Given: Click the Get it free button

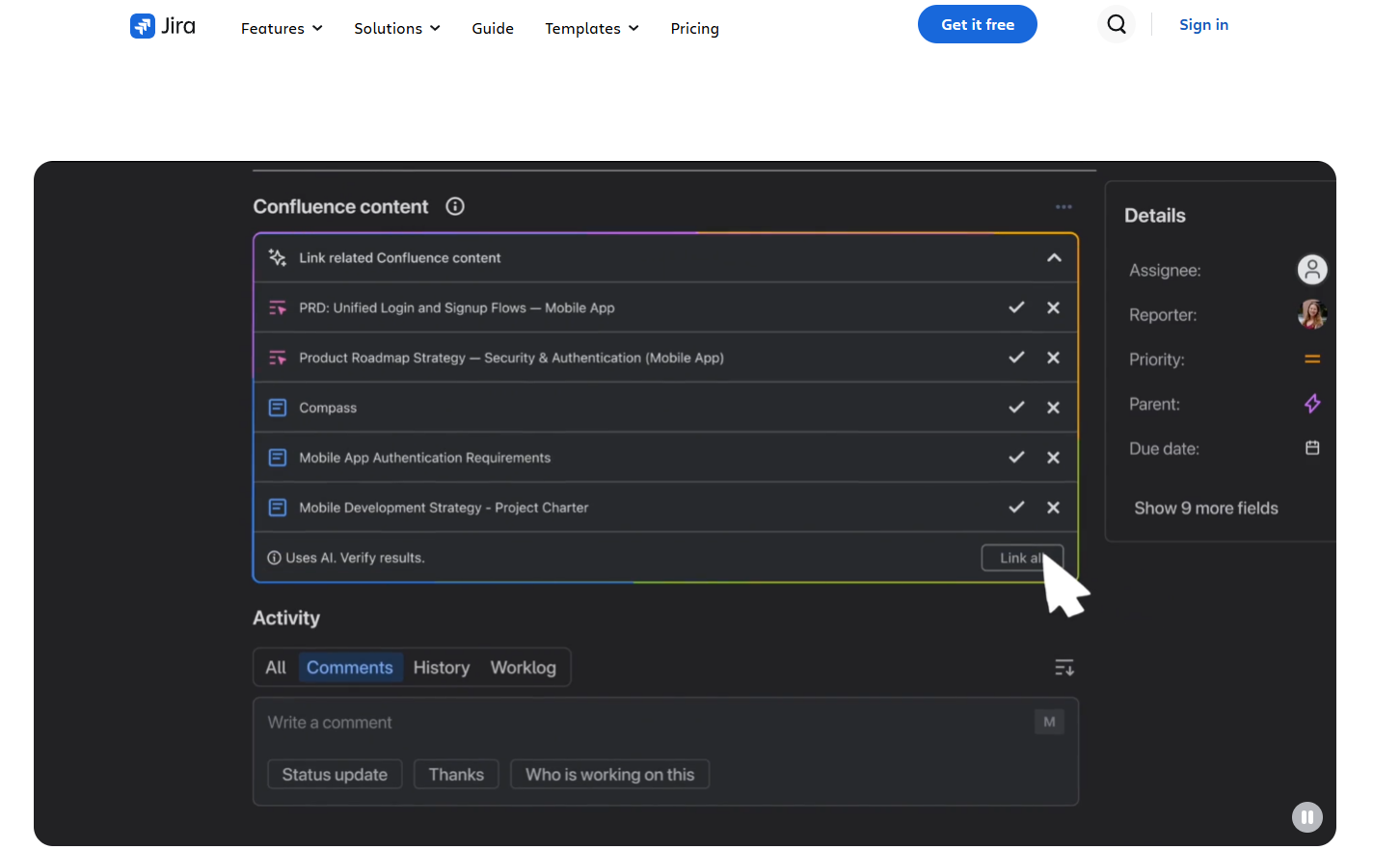Looking at the screenshot, I should (978, 24).
